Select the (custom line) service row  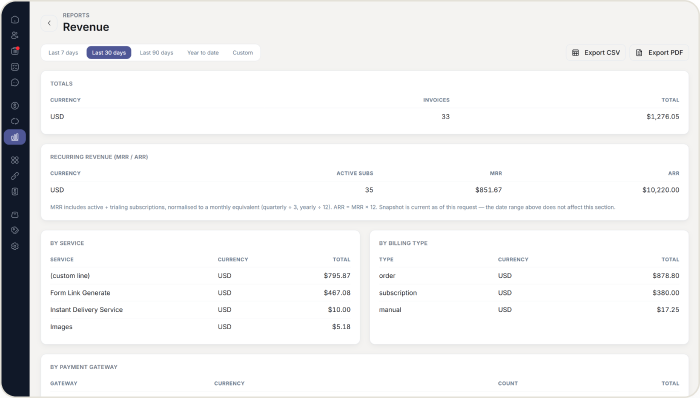(200, 276)
